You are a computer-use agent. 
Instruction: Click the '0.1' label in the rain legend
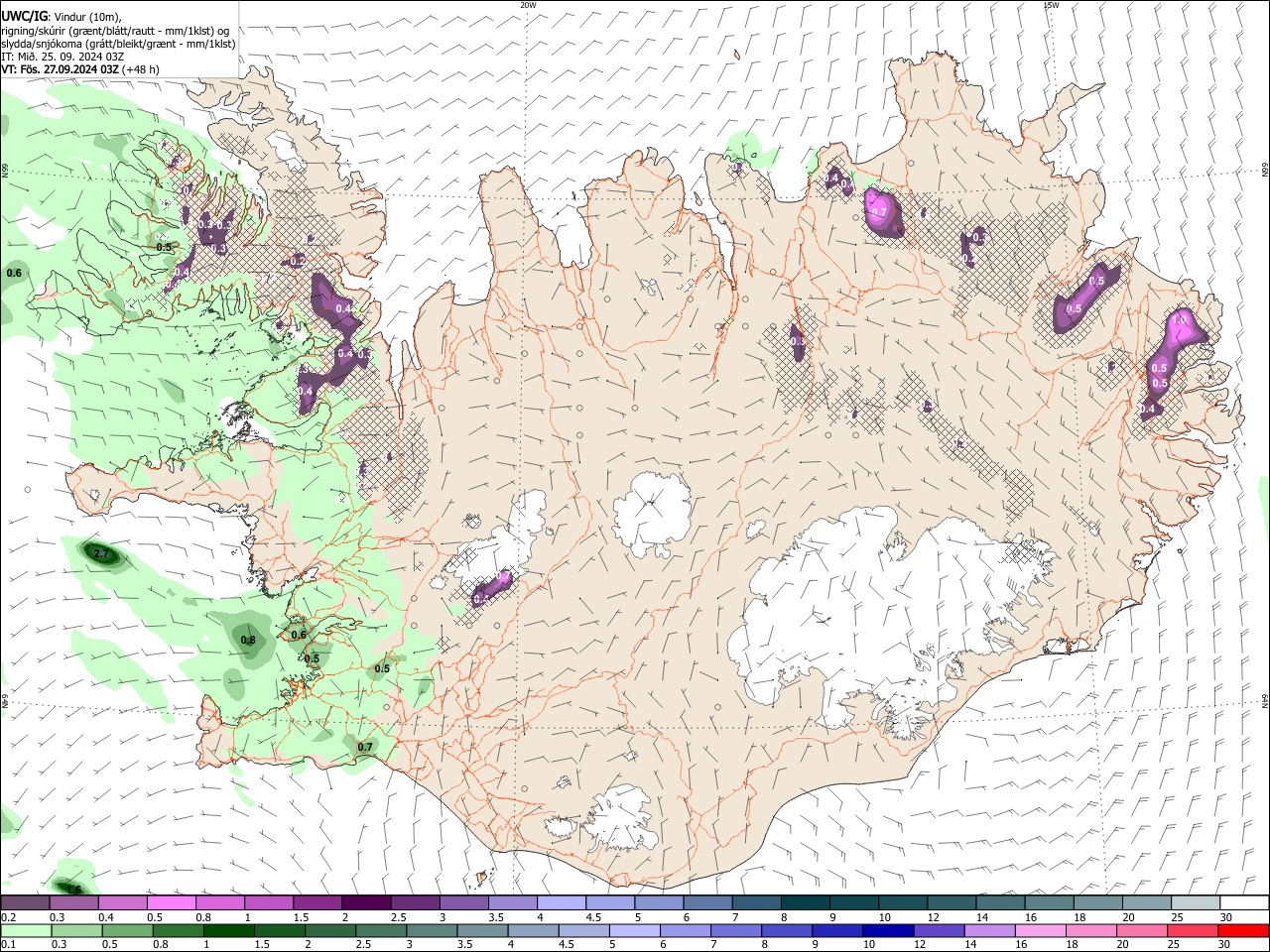7,945
